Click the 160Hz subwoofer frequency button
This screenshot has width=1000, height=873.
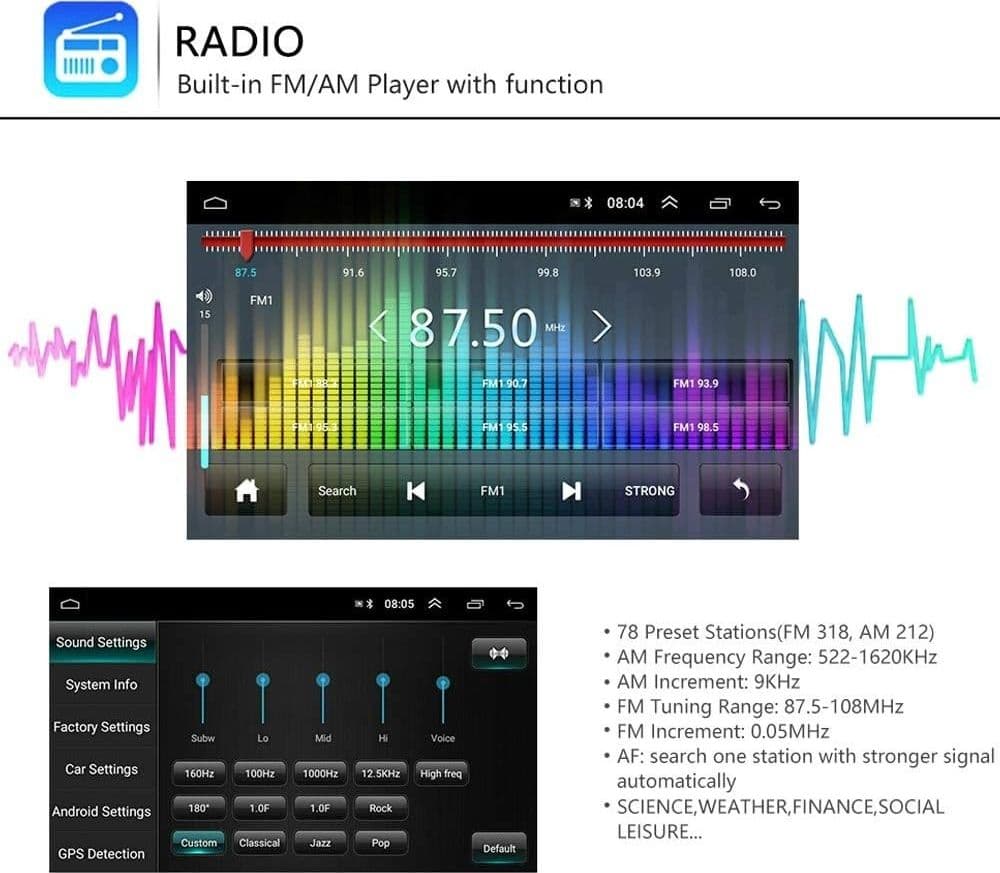click(199, 774)
